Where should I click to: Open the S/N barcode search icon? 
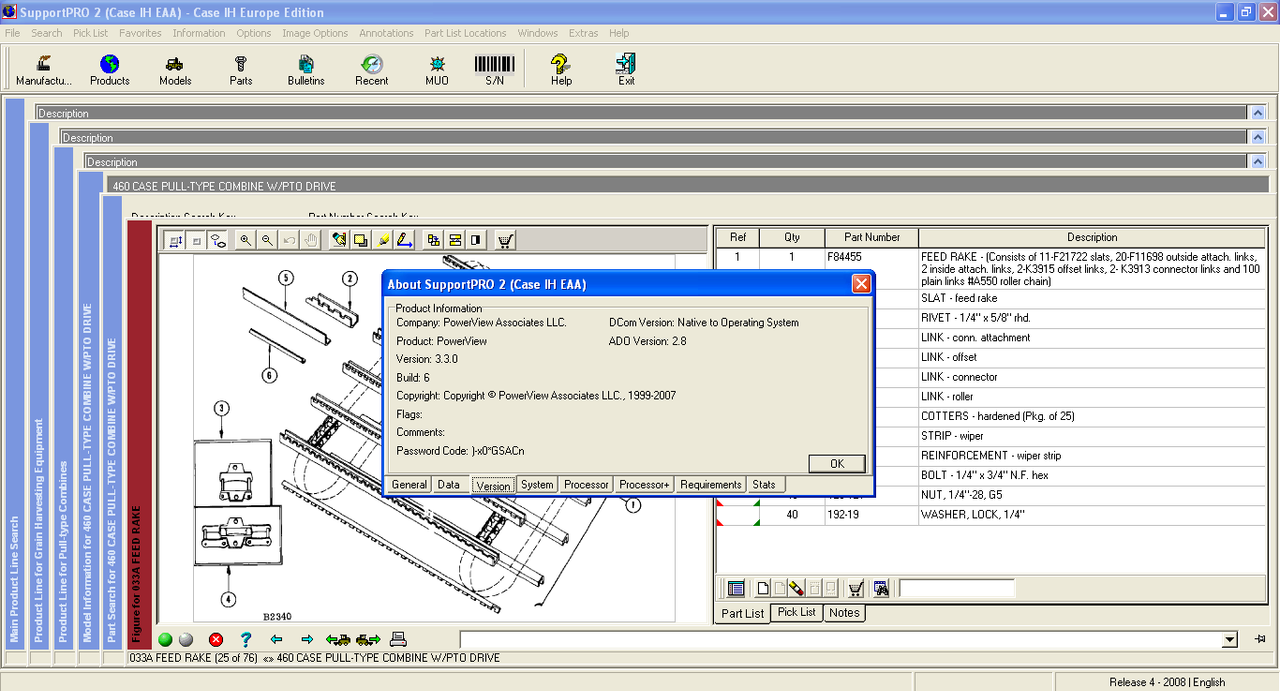(x=495, y=70)
